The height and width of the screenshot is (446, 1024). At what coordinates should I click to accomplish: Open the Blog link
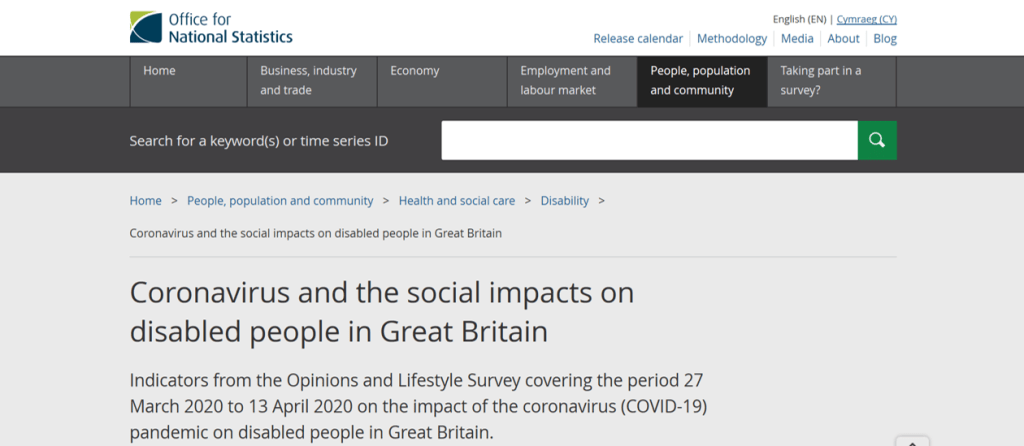885,39
